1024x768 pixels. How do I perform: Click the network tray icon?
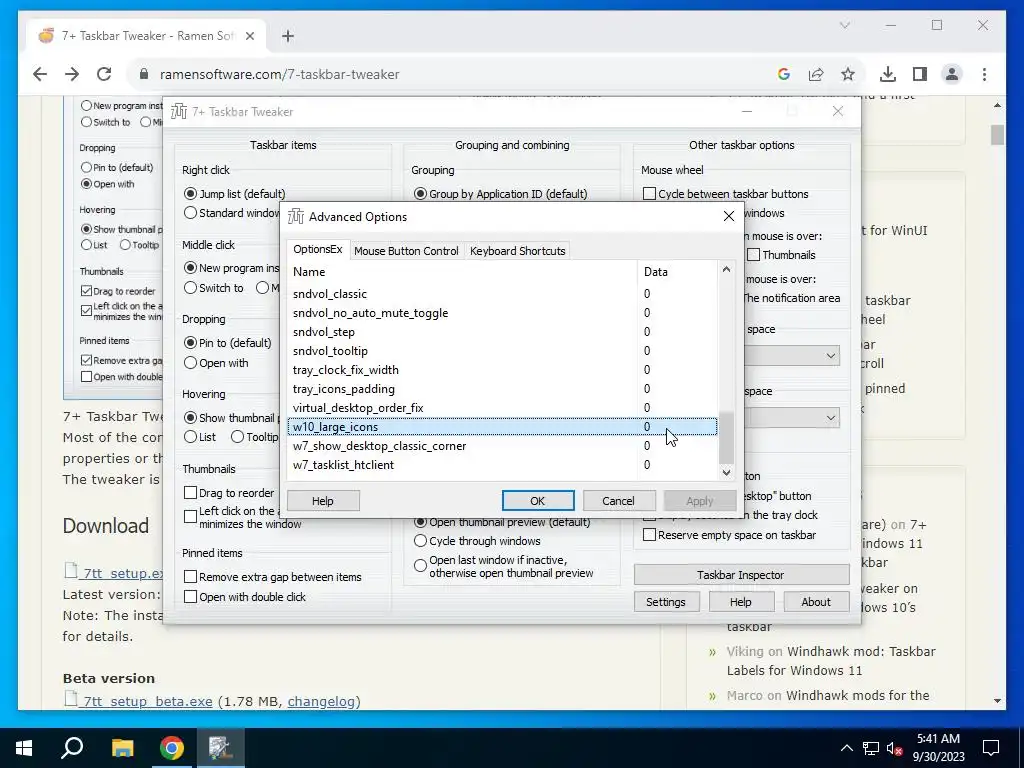point(871,748)
